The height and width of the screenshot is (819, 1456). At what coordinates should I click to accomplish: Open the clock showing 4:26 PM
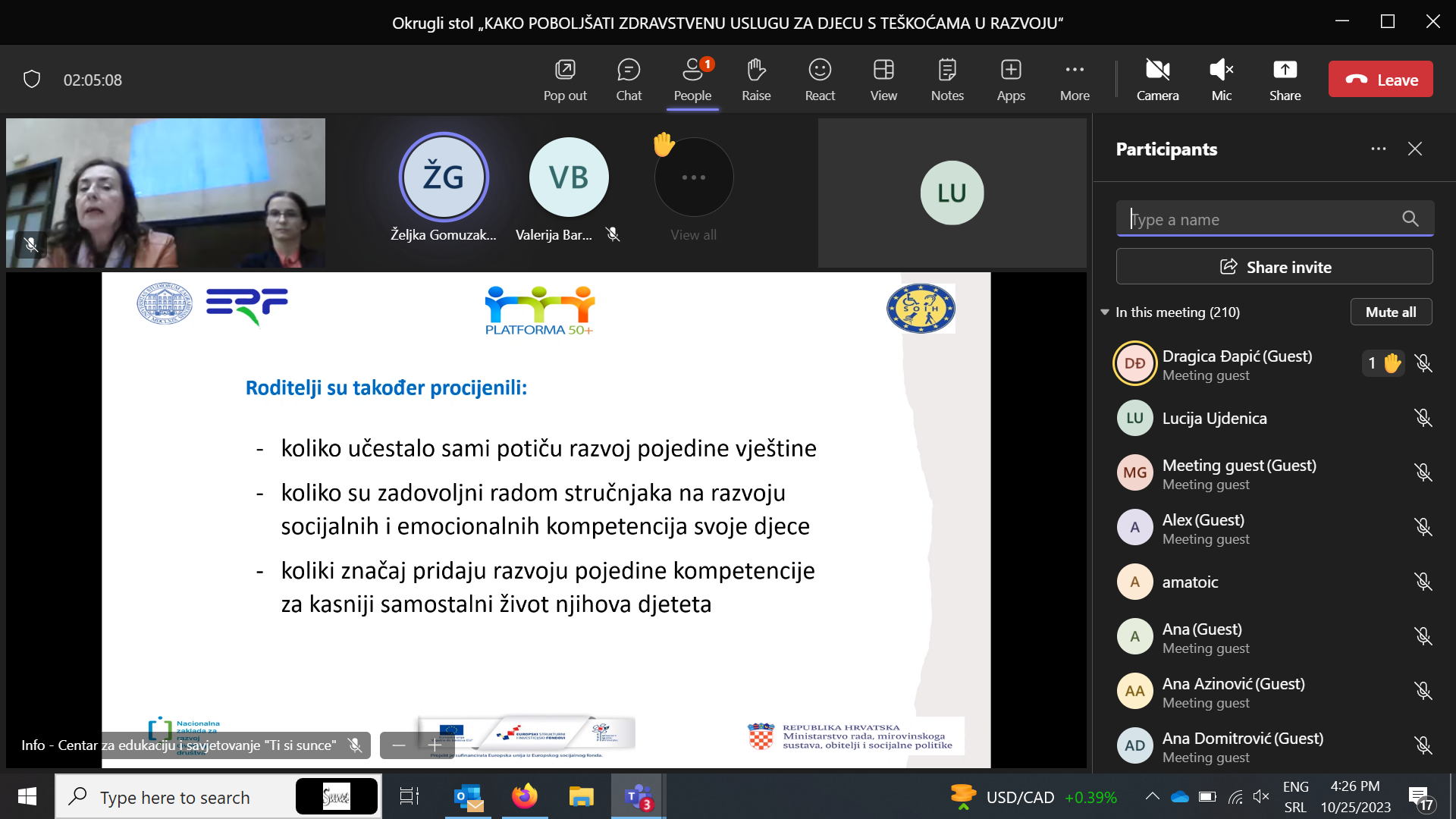pos(1356,797)
